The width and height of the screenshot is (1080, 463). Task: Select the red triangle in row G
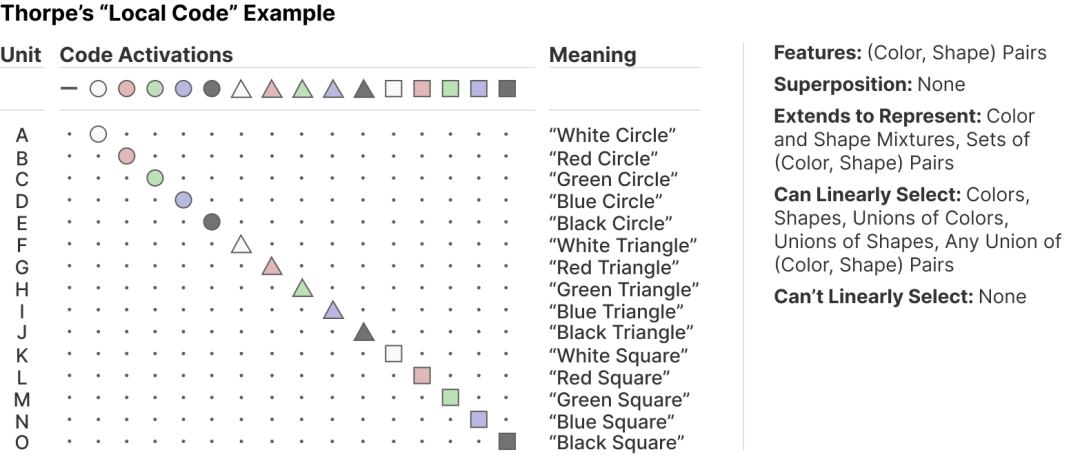272,266
